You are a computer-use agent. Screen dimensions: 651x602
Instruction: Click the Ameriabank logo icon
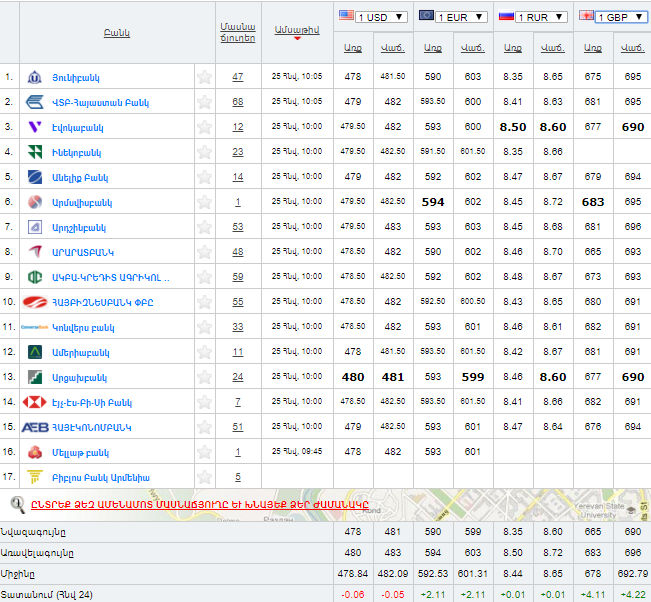tap(34, 352)
